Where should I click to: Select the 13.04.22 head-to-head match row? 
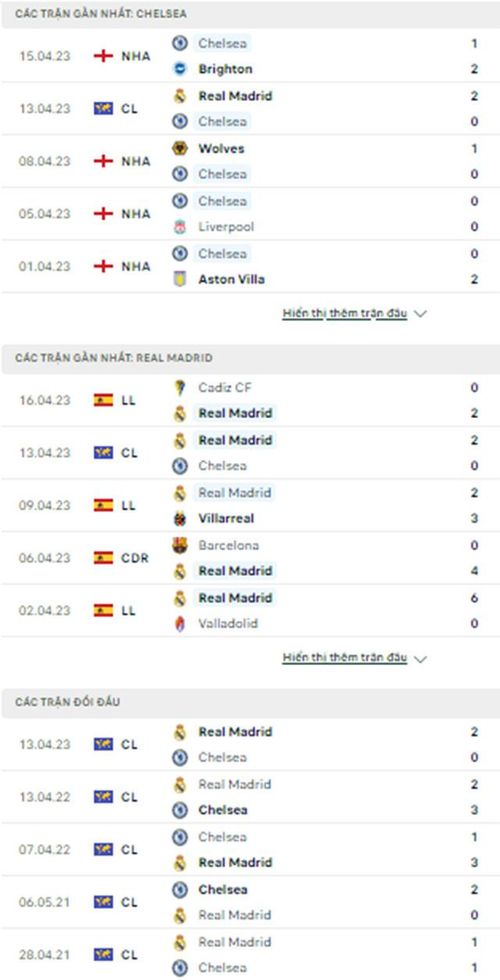pyautogui.click(x=250, y=797)
